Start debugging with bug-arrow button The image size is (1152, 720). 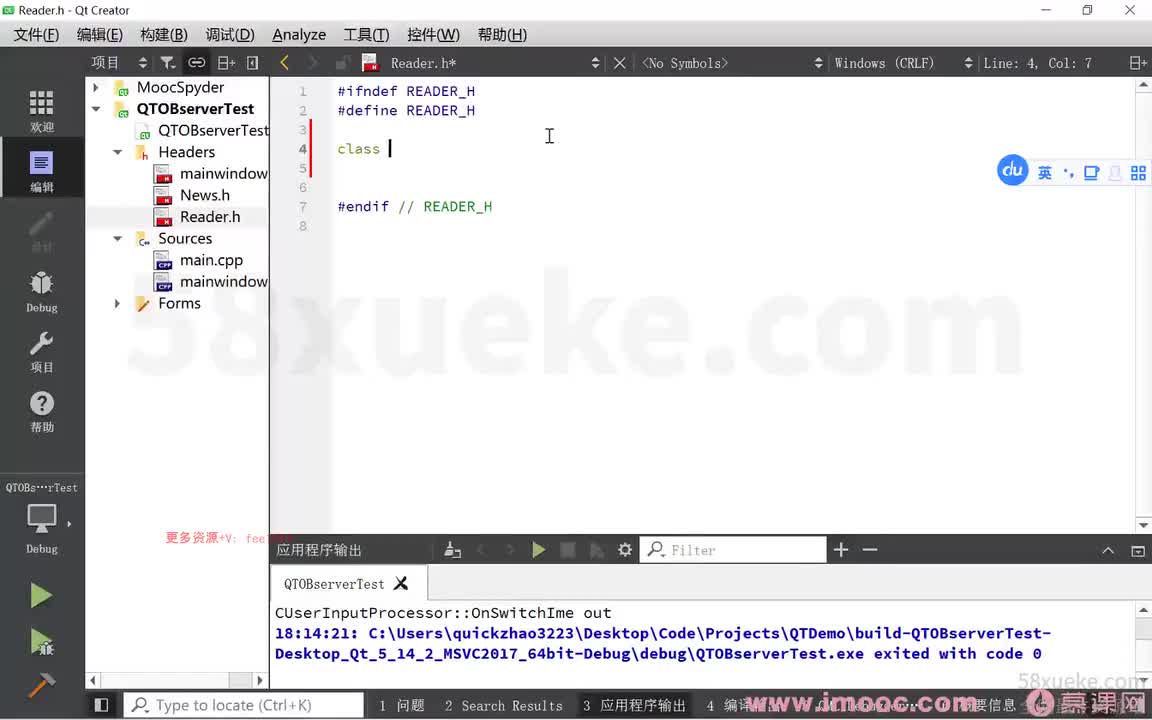pos(41,642)
